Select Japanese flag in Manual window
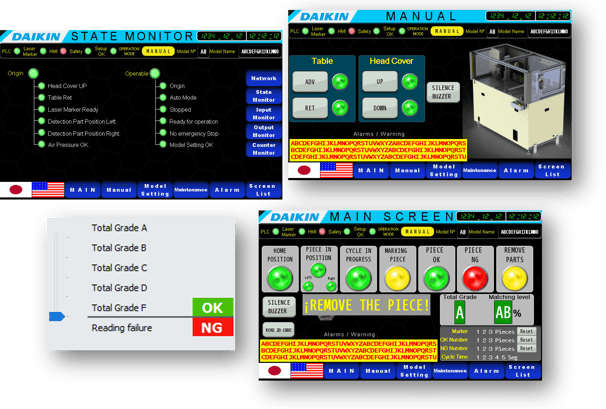The width and height of the screenshot is (606, 409). point(304,170)
